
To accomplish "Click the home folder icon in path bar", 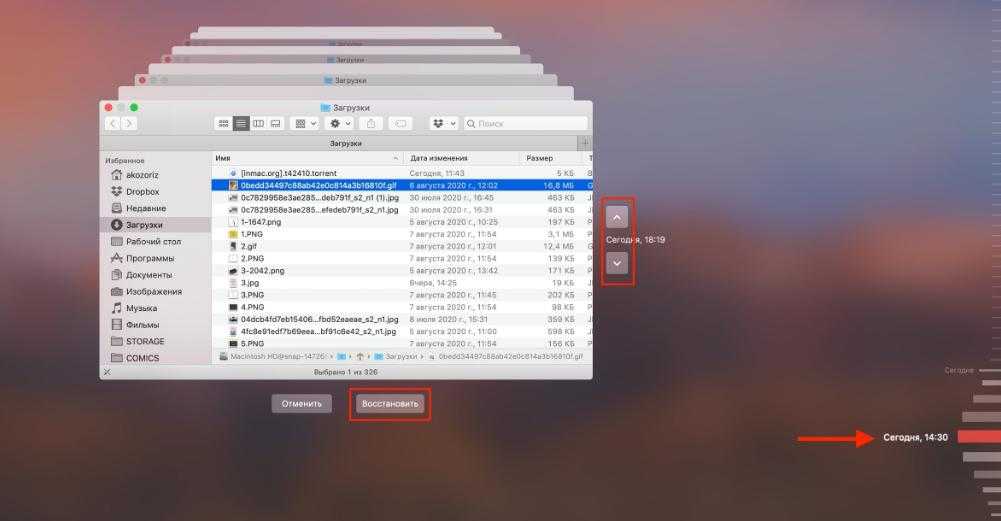I will [360, 356].
